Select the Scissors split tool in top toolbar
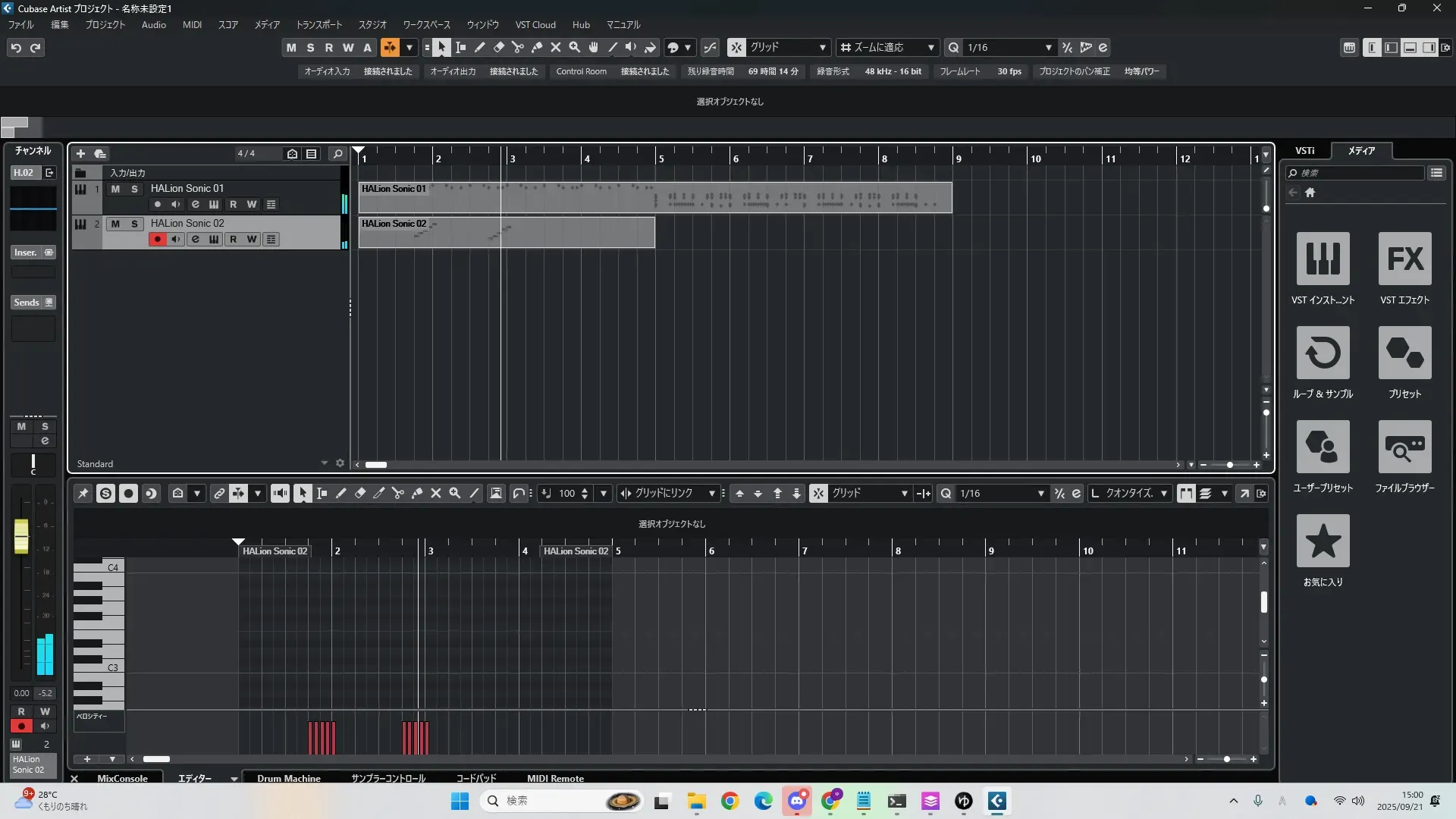The width and height of the screenshot is (1456, 819). pyautogui.click(x=518, y=48)
